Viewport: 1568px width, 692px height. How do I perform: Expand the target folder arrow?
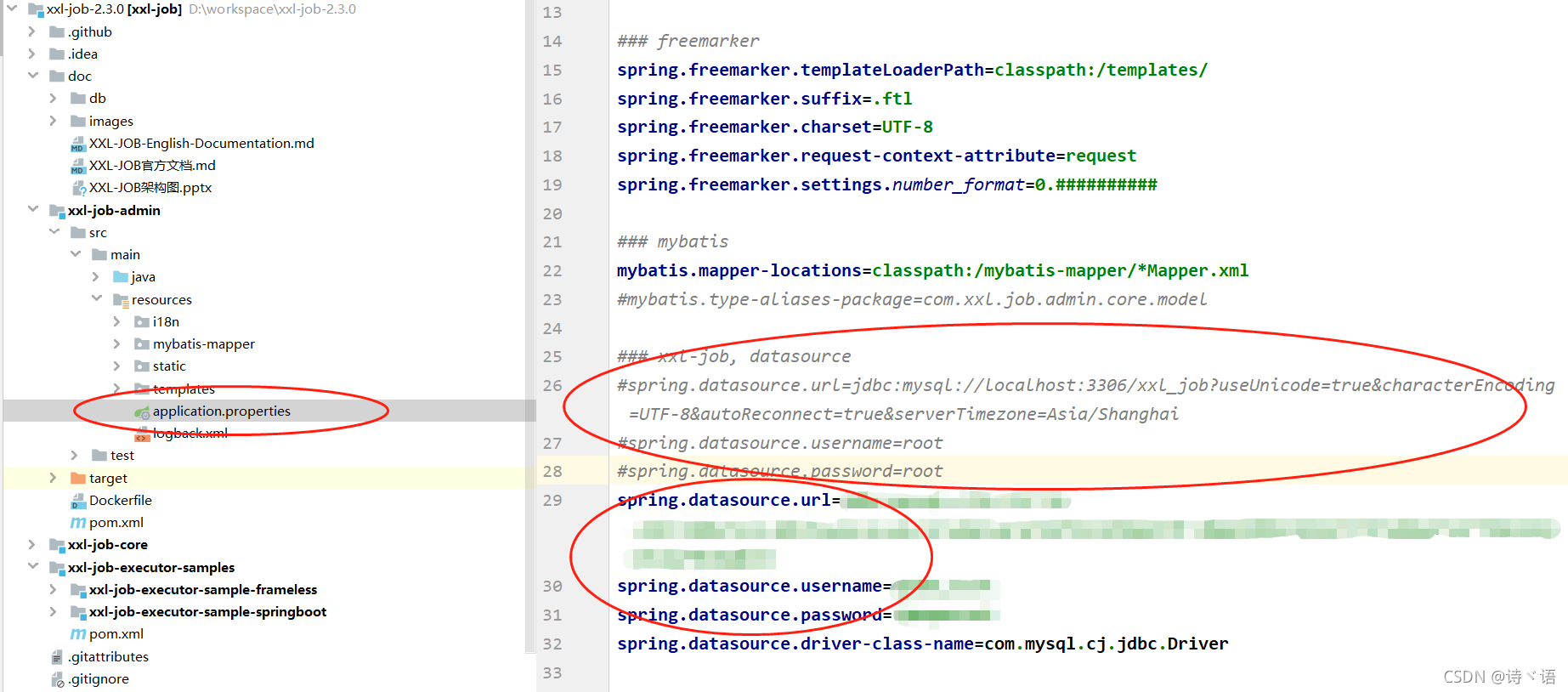pos(54,478)
